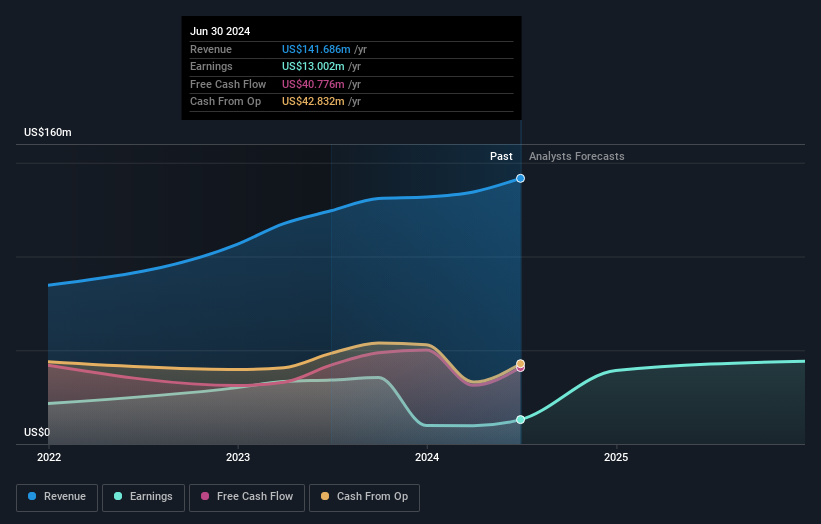Viewport: 821px width, 524px height.
Task: Click the blue Revenue data point marker
Action: tap(520, 179)
